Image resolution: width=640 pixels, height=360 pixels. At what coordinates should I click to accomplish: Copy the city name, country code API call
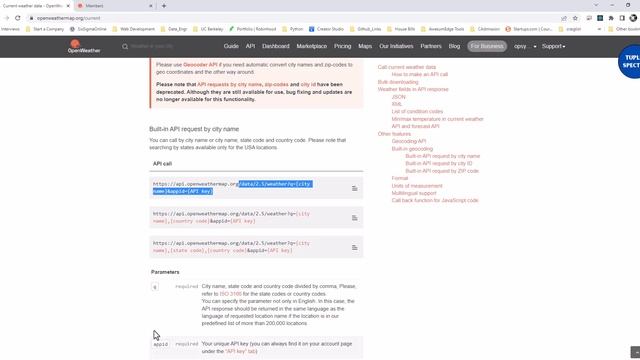coord(354,218)
